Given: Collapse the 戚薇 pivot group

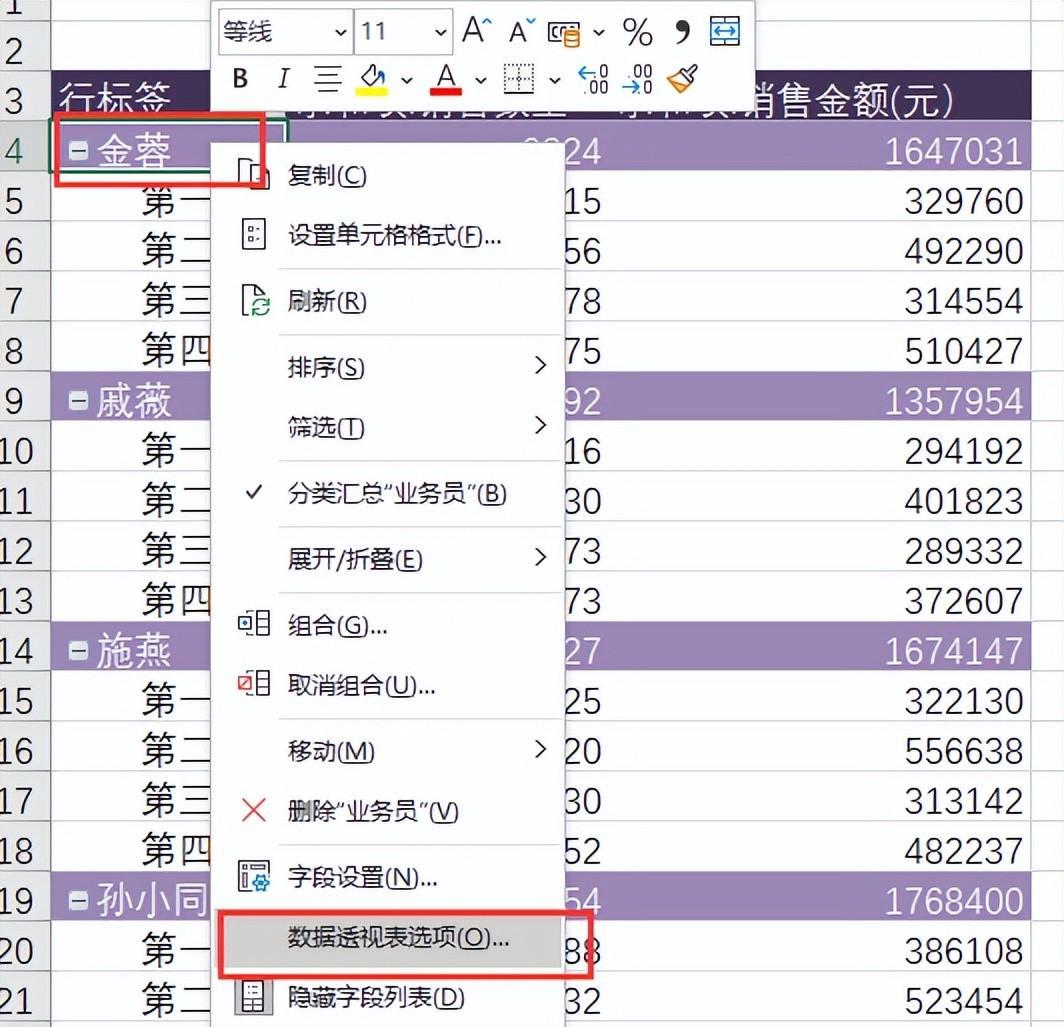Looking at the screenshot, I should coord(79,400).
